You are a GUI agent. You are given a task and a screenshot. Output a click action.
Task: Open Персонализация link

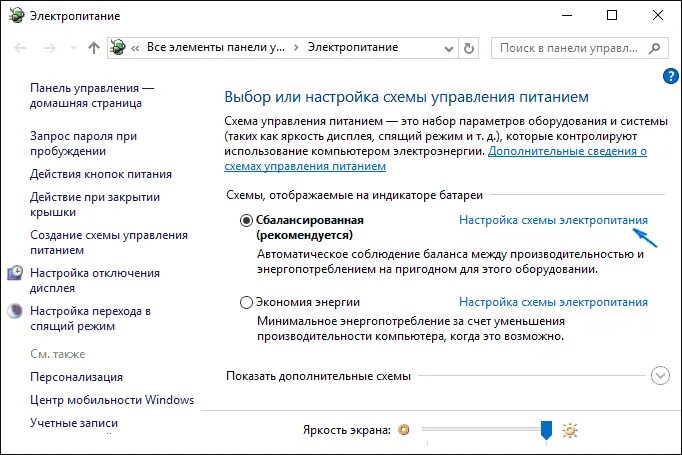(76, 377)
